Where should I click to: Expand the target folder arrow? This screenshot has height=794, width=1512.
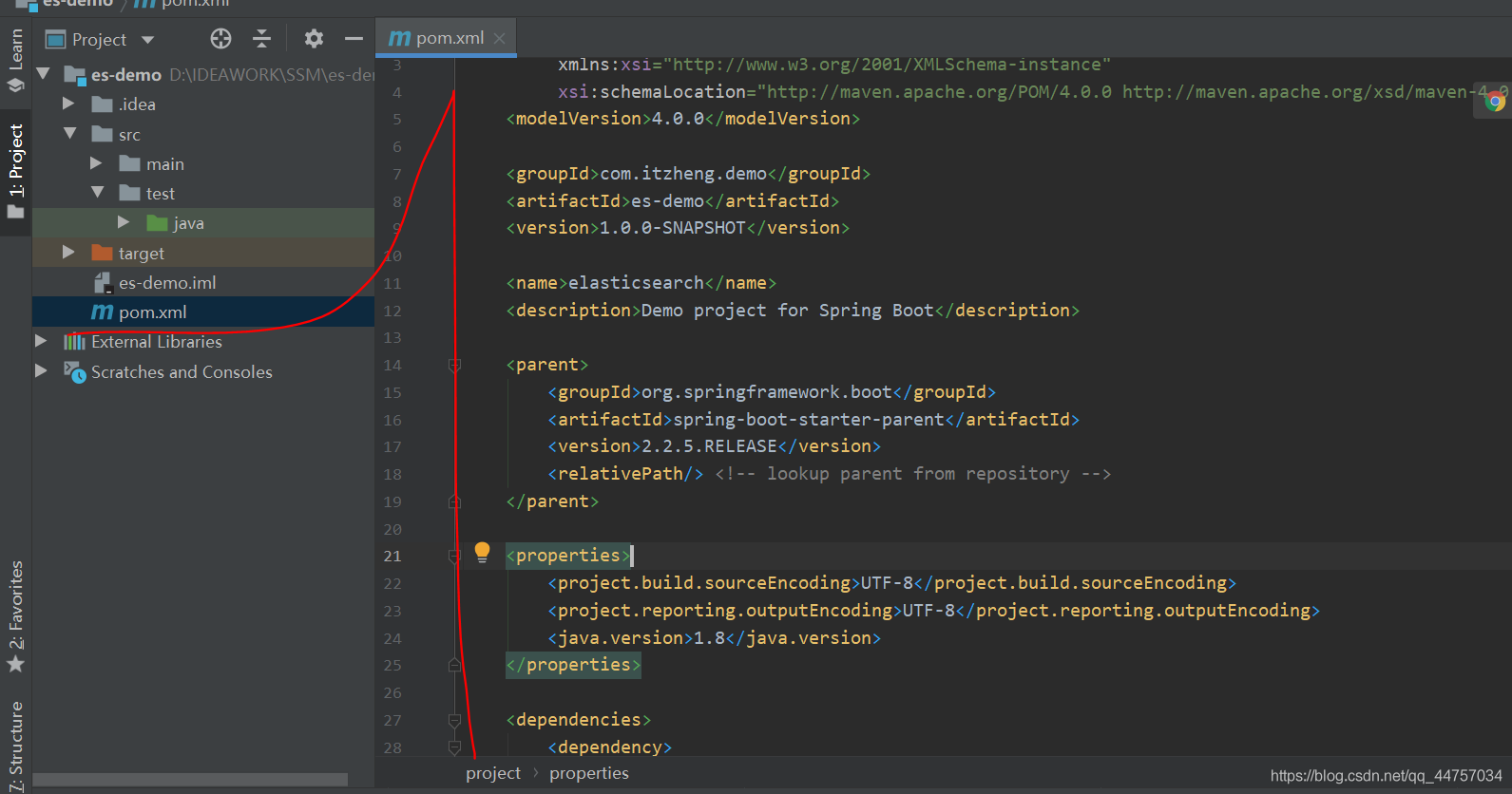coord(68,252)
